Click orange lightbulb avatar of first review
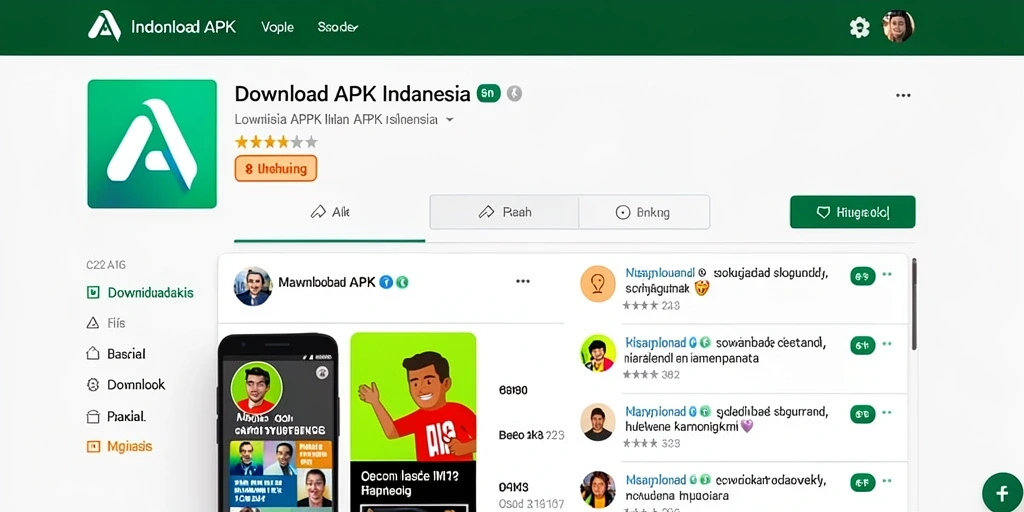 [598, 283]
